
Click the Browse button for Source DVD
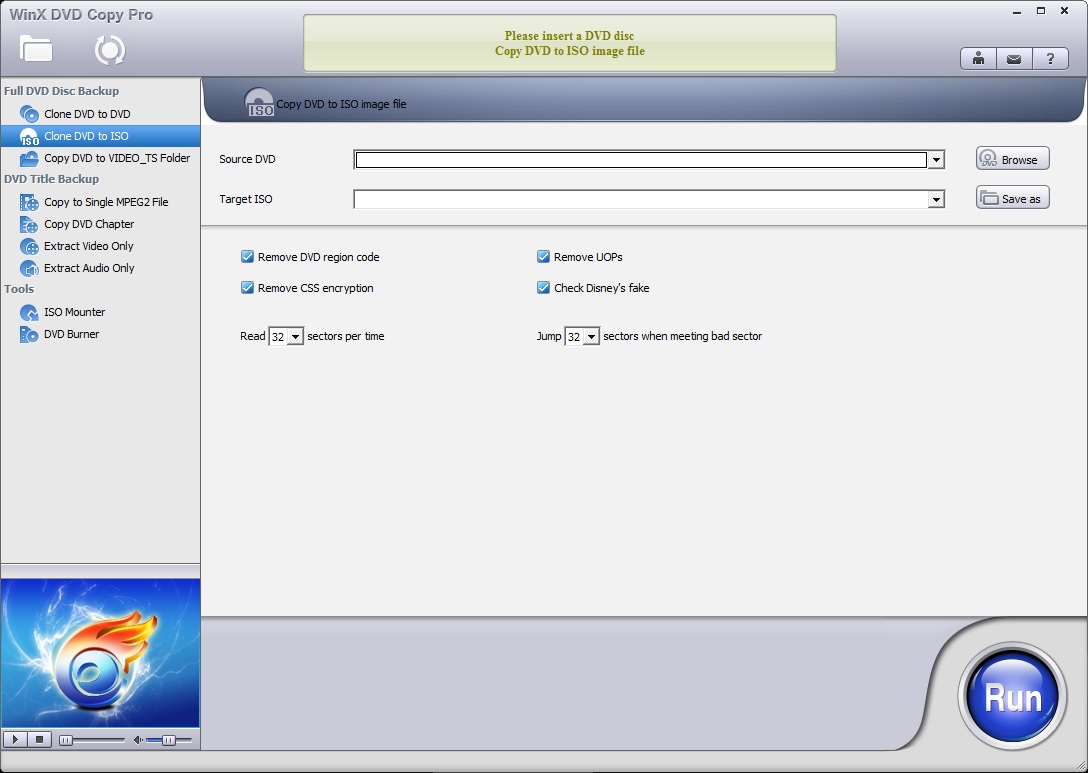pos(1012,159)
